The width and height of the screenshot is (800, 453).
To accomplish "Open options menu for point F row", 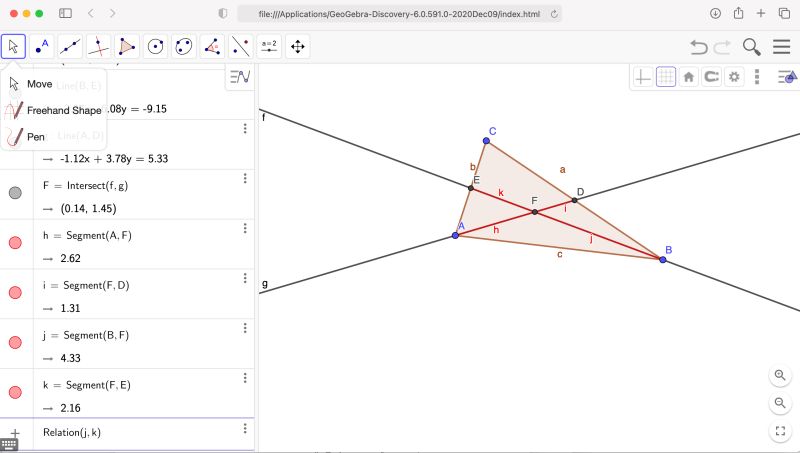I will (245, 179).
